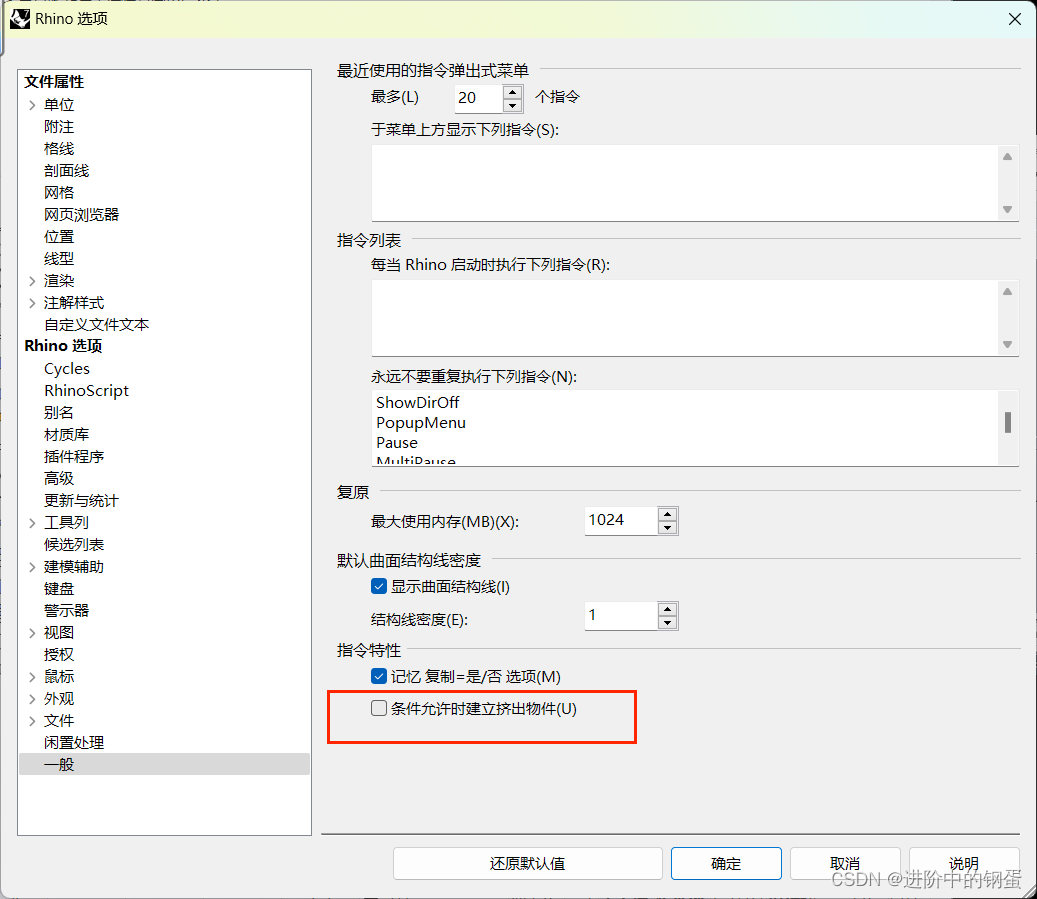The width and height of the screenshot is (1037, 899).
Task: Increase the 最多 command count spinner
Action: (x=513, y=92)
